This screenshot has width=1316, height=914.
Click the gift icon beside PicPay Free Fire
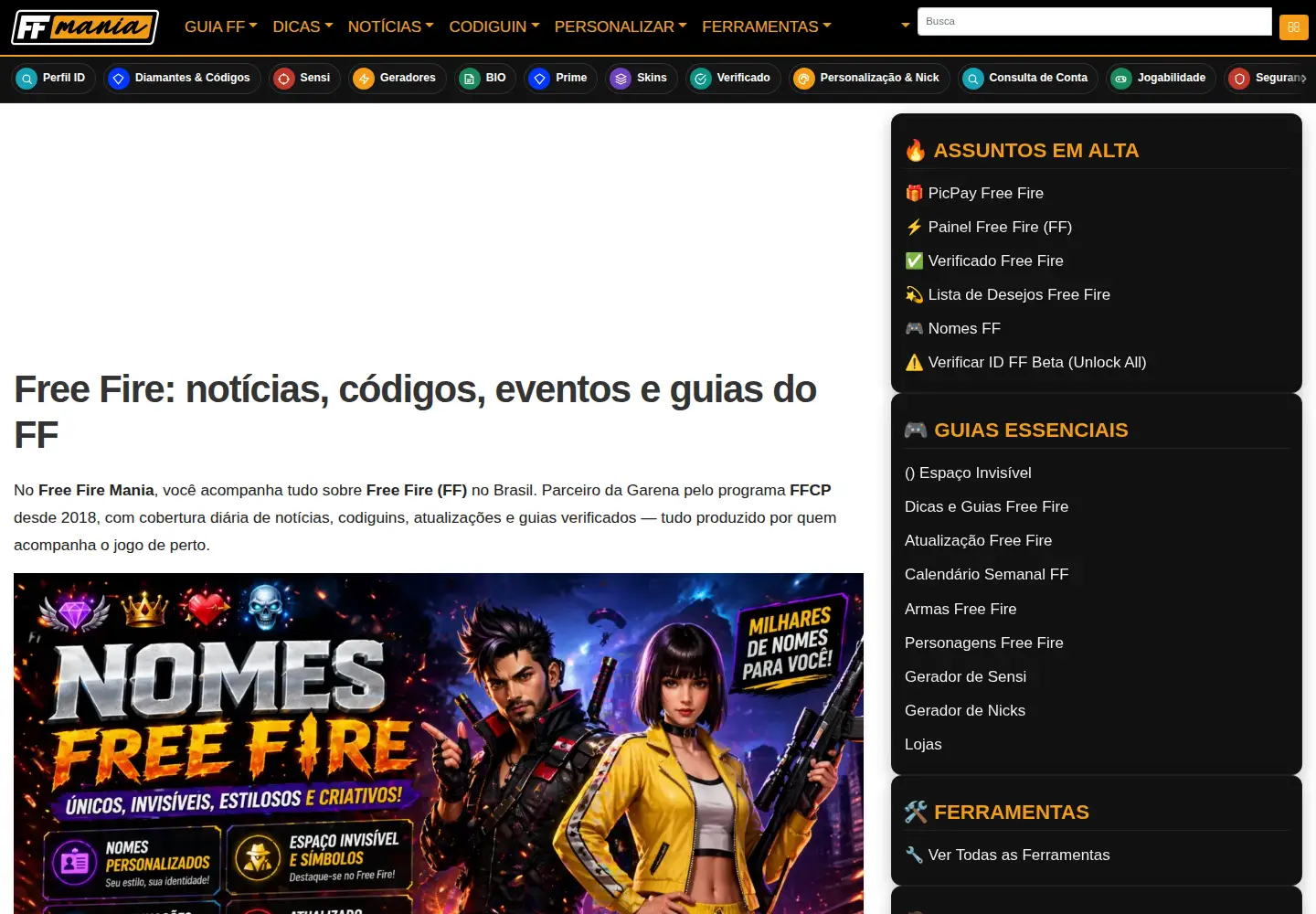point(914,193)
